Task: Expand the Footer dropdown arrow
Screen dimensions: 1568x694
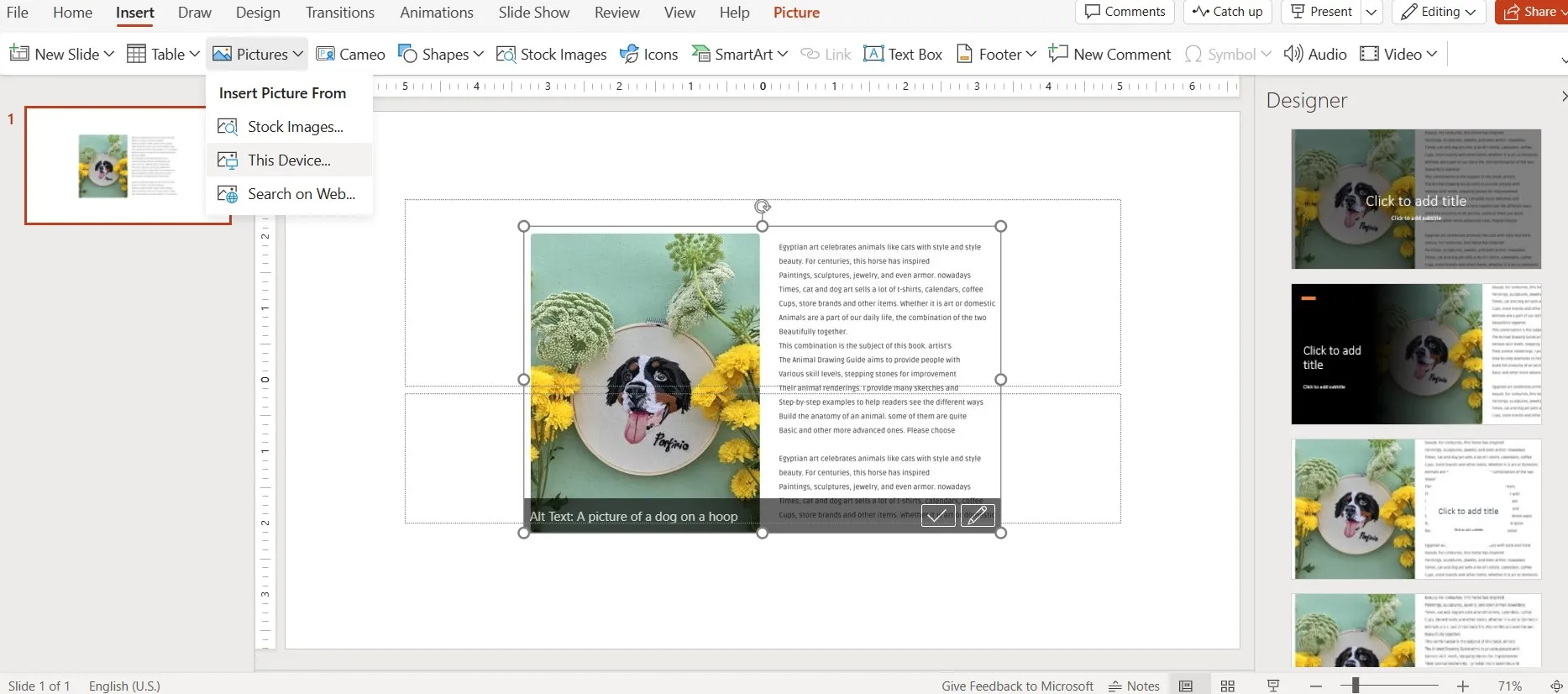Action: click(1031, 54)
